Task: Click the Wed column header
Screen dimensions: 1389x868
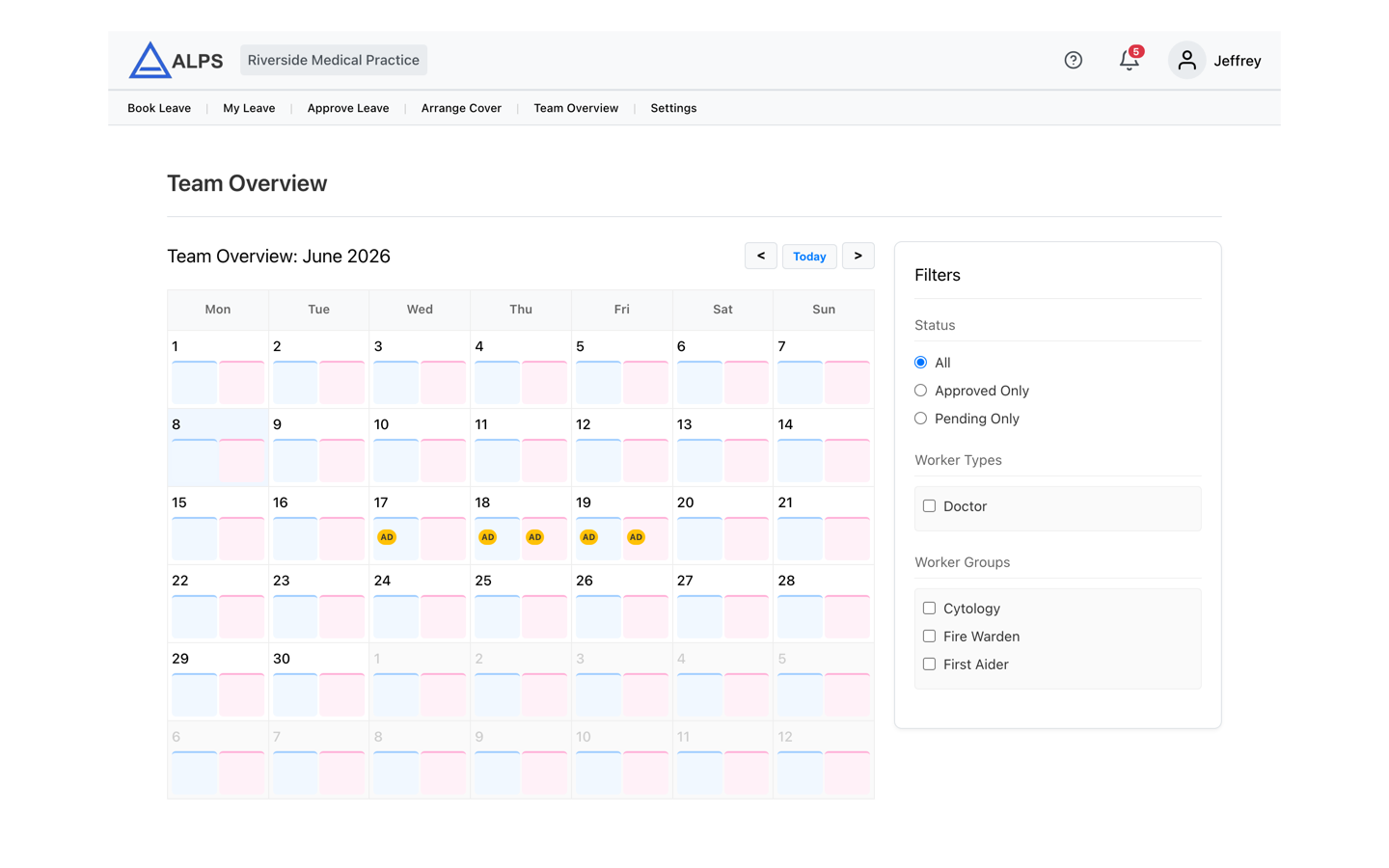Action: [420, 310]
